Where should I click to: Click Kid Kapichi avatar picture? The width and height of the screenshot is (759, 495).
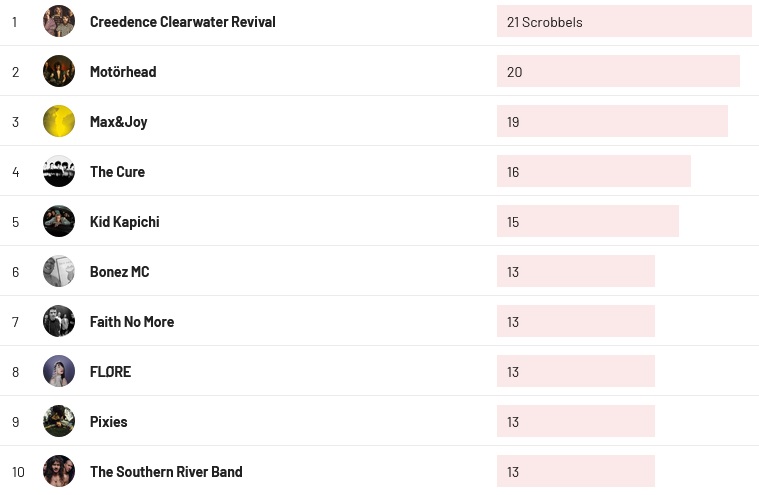59,221
